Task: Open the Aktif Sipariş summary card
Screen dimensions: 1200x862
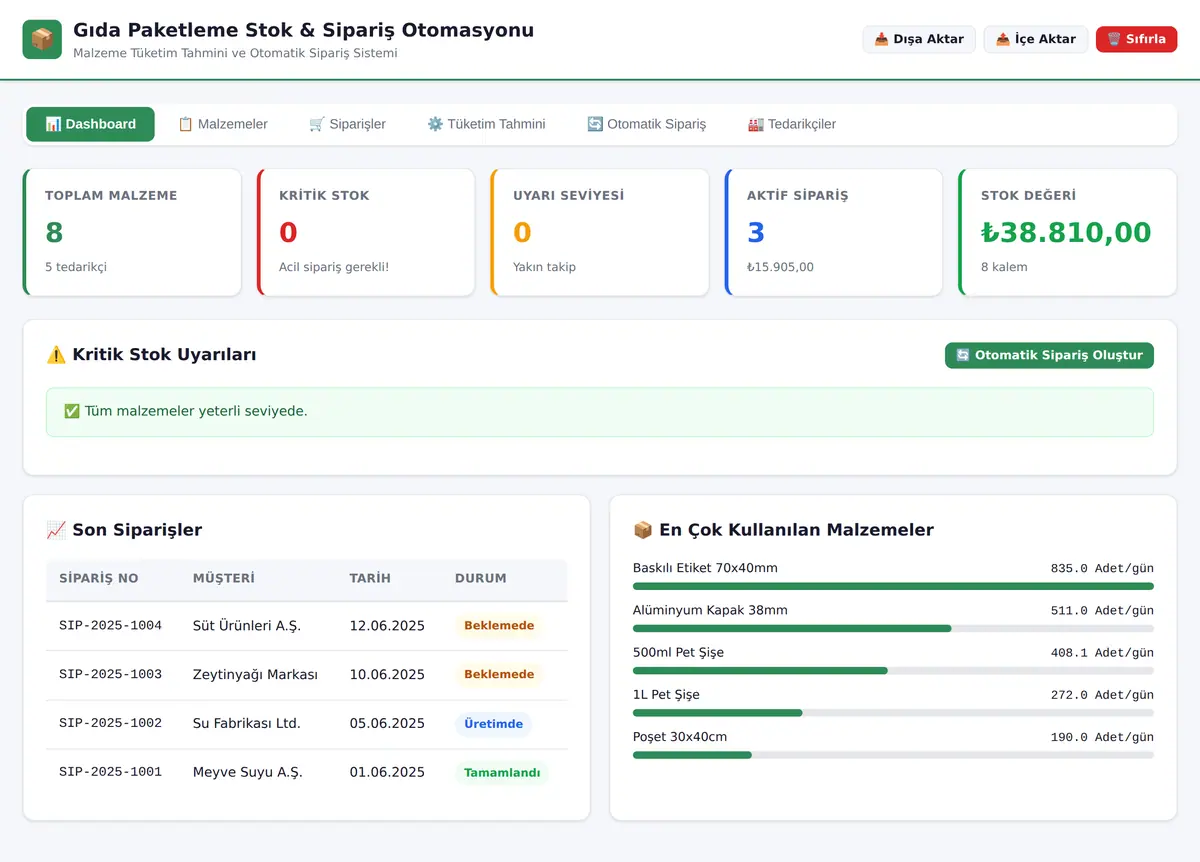Action: tap(834, 232)
